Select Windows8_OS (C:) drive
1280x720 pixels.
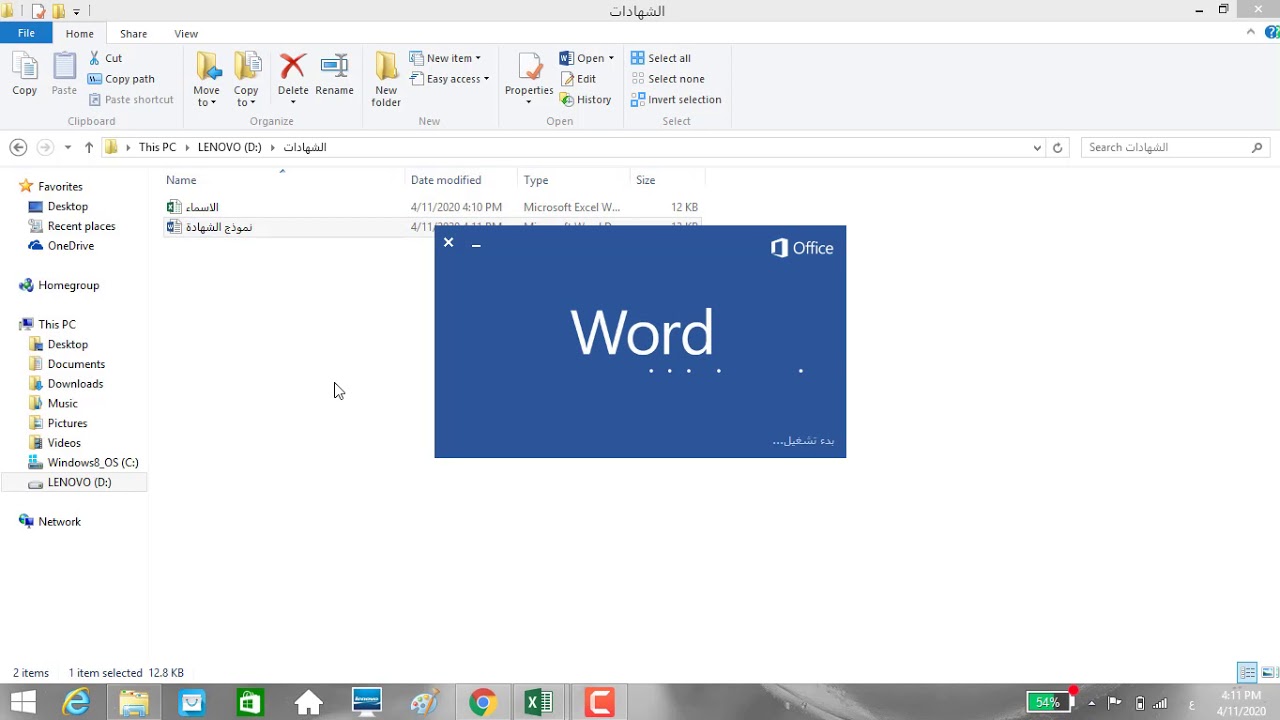[93, 462]
